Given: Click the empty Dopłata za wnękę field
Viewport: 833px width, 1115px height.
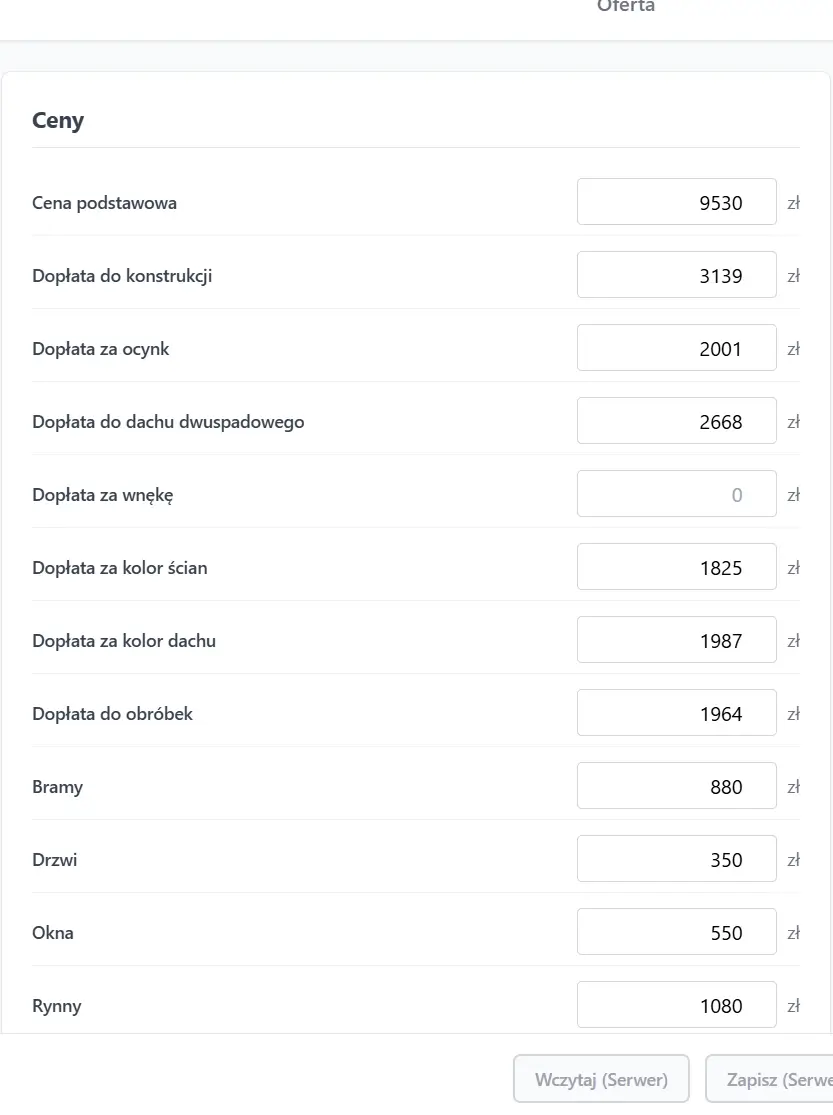Looking at the screenshot, I should point(677,494).
